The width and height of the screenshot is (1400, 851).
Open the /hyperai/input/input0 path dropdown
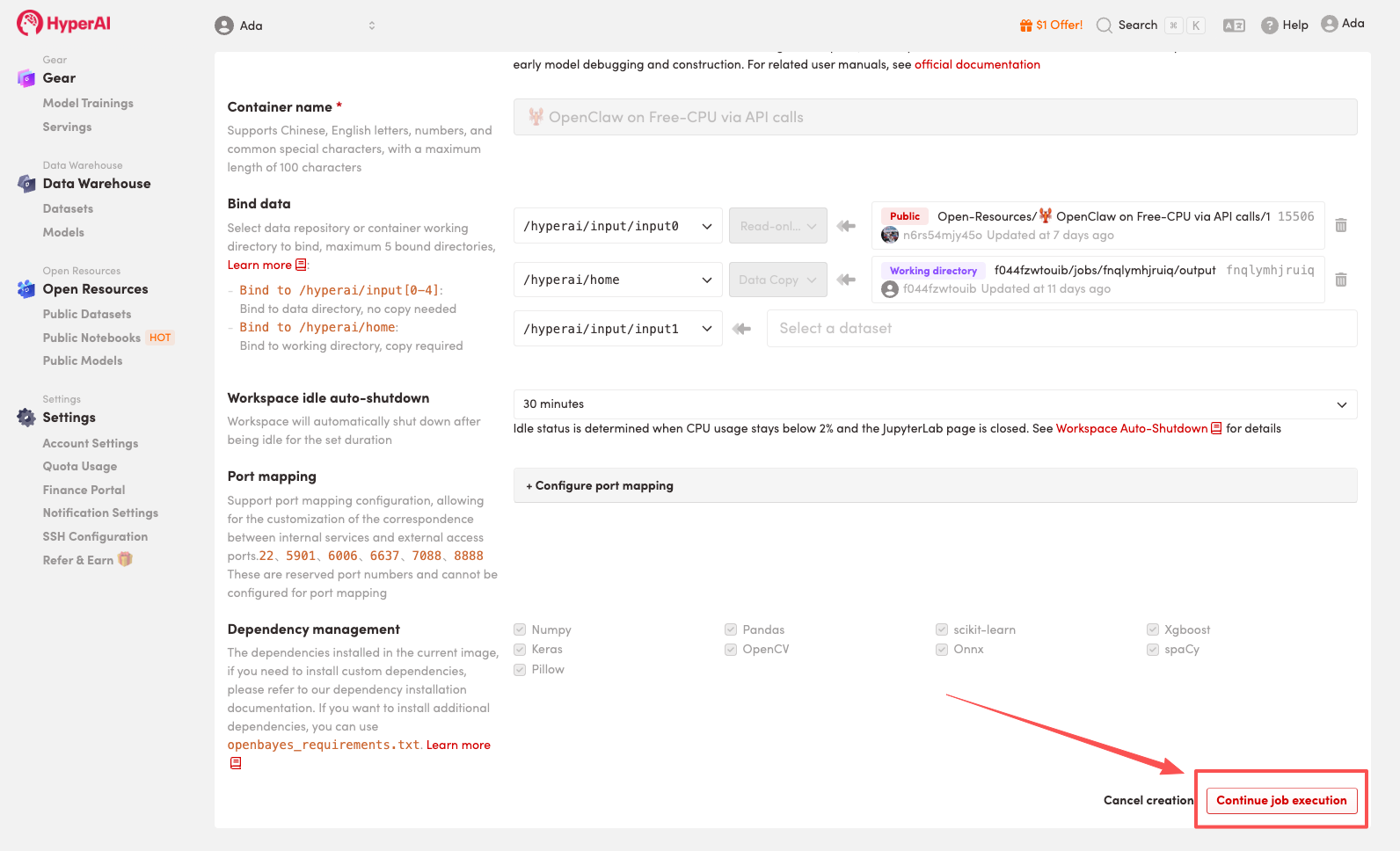[x=617, y=227]
